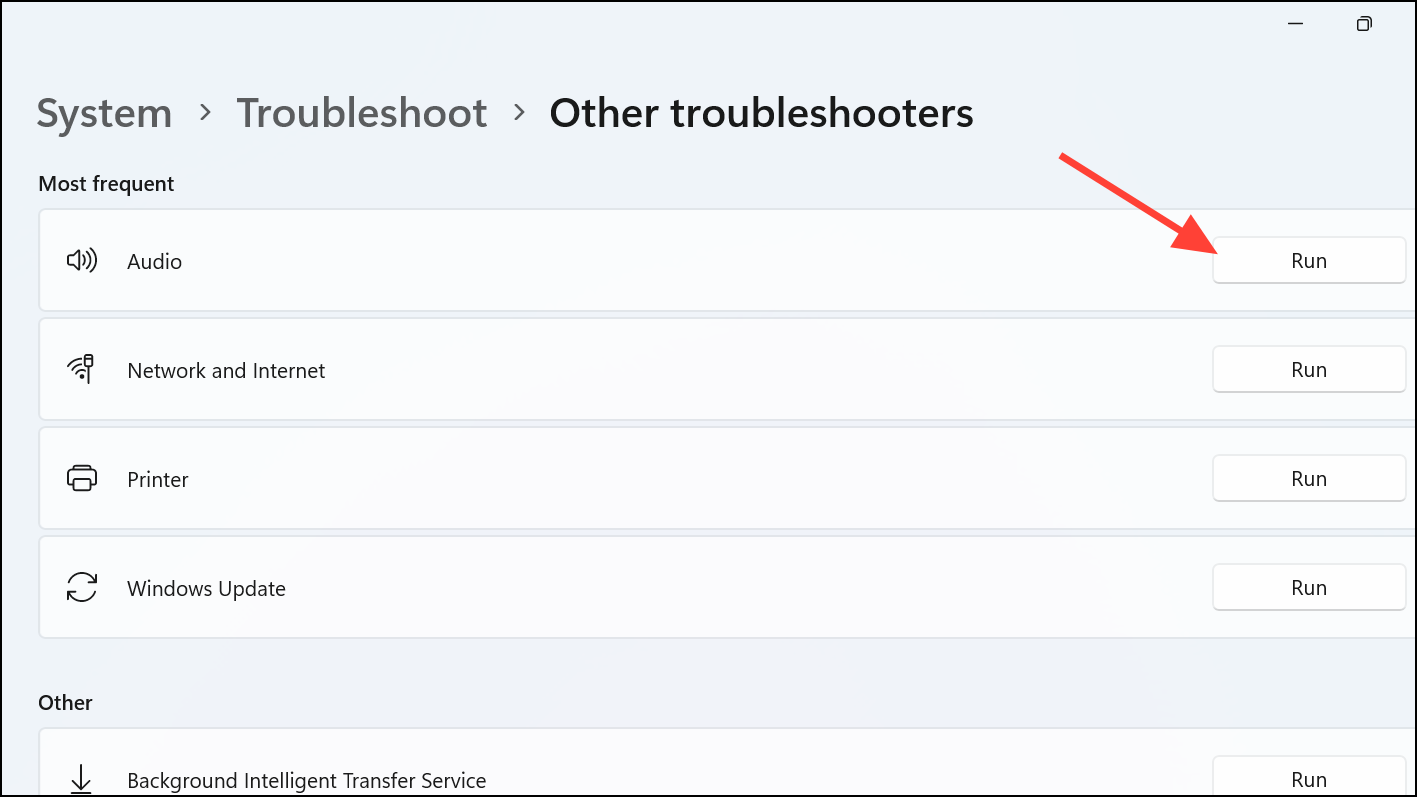Select Background Intelligent Transfer Service label
Screen dimensions: 1417x797
click(x=306, y=780)
